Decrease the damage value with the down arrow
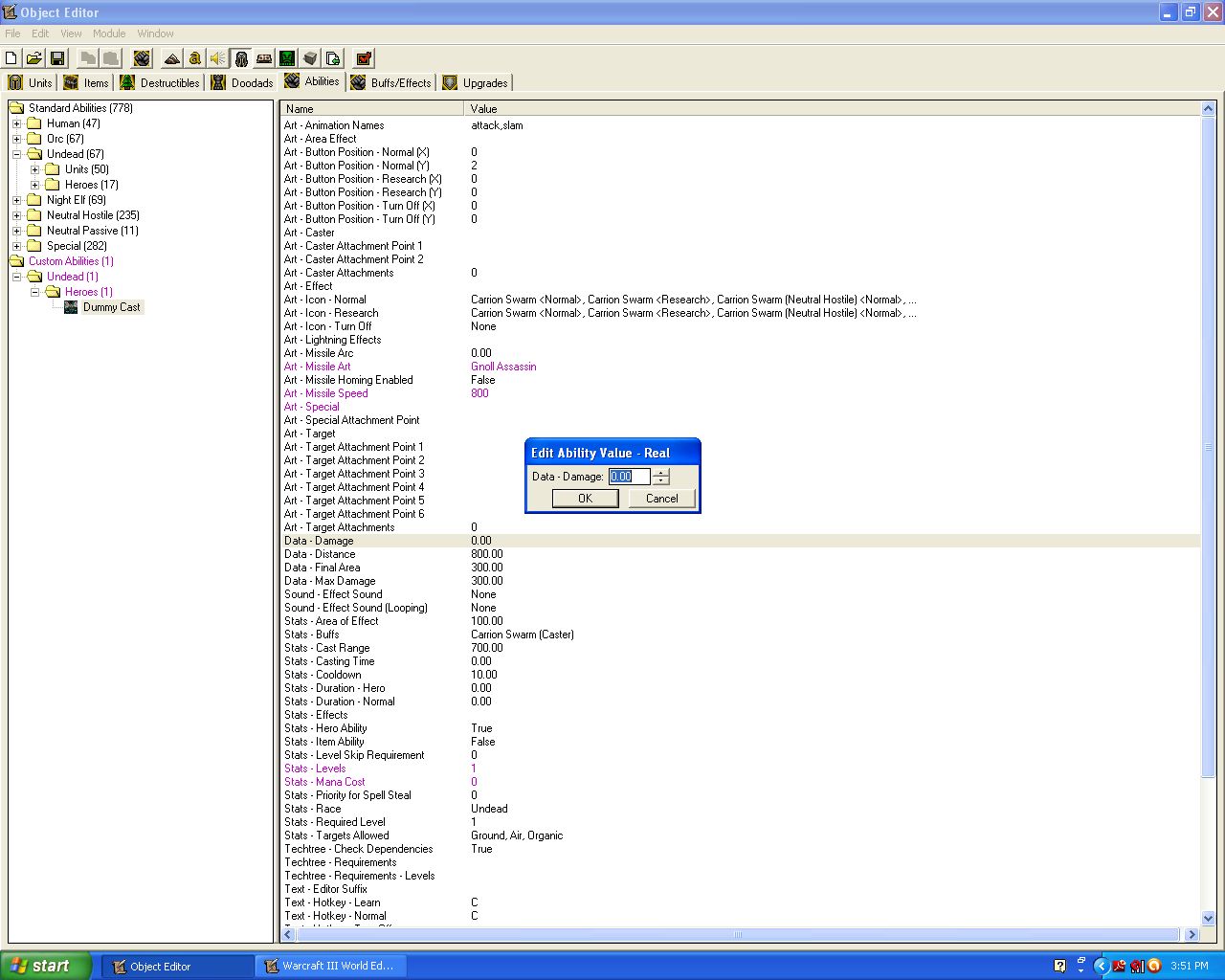This screenshot has height=980, width=1225. tap(660, 480)
